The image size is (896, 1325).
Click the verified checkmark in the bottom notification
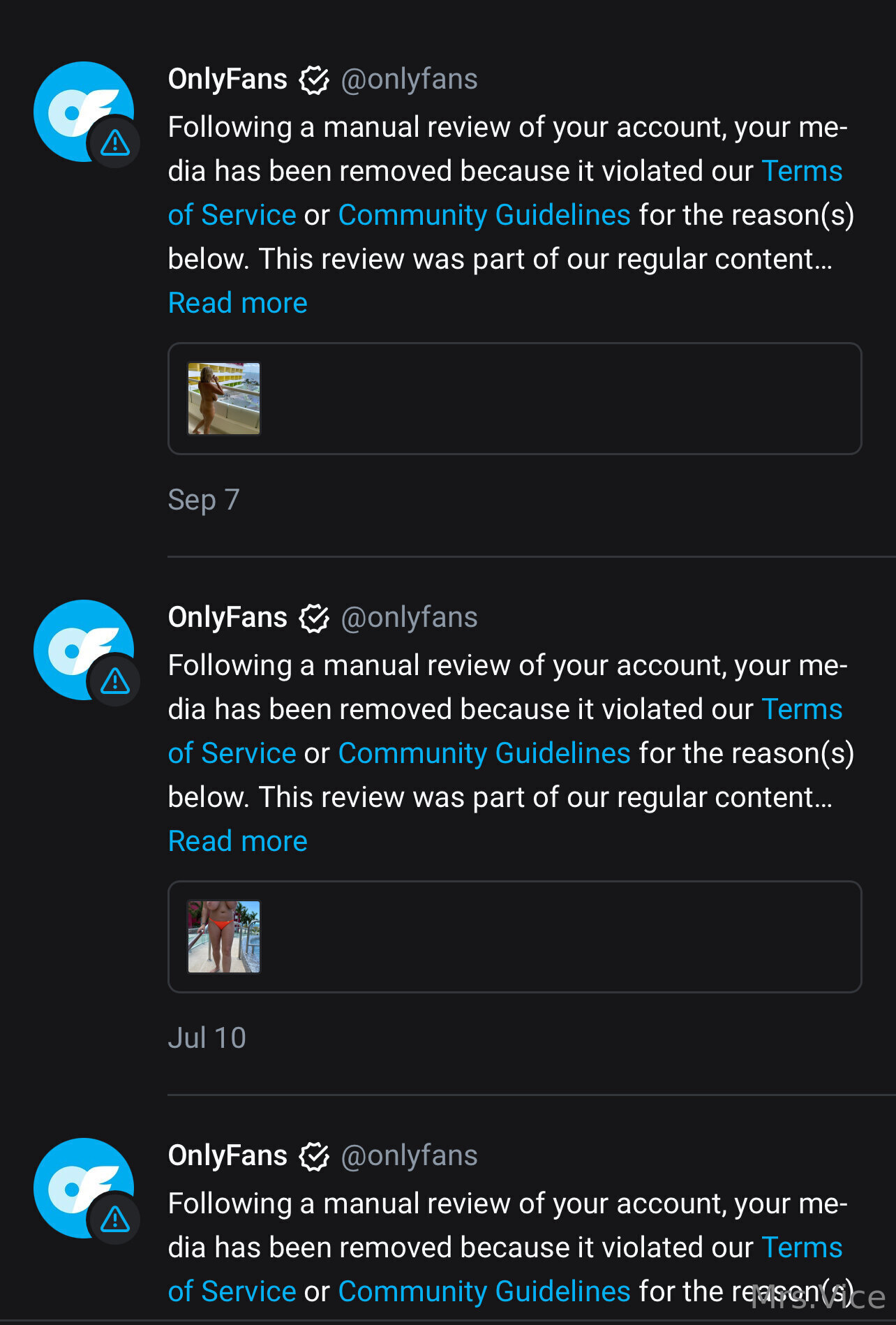(x=314, y=1156)
